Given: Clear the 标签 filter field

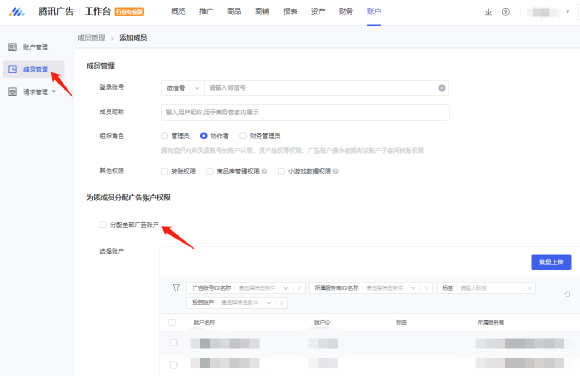Looking at the screenshot, I should [529, 288].
